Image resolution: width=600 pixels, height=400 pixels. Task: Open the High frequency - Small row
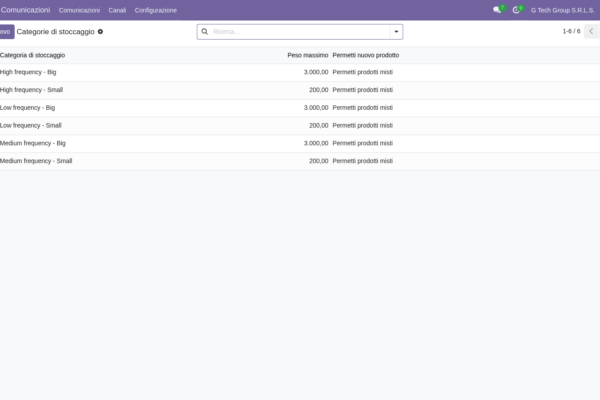(x=300, y=90)
